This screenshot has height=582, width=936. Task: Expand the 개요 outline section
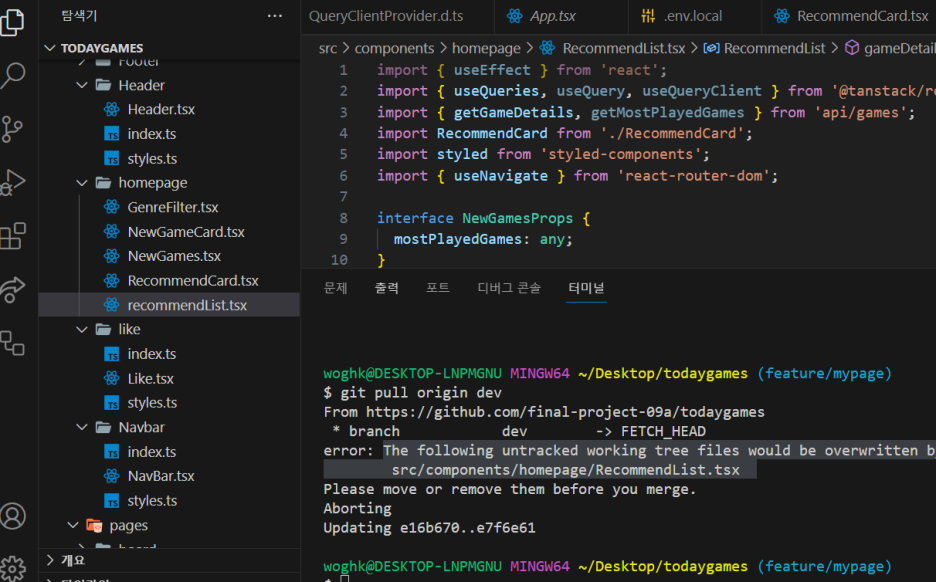[50, 560]
